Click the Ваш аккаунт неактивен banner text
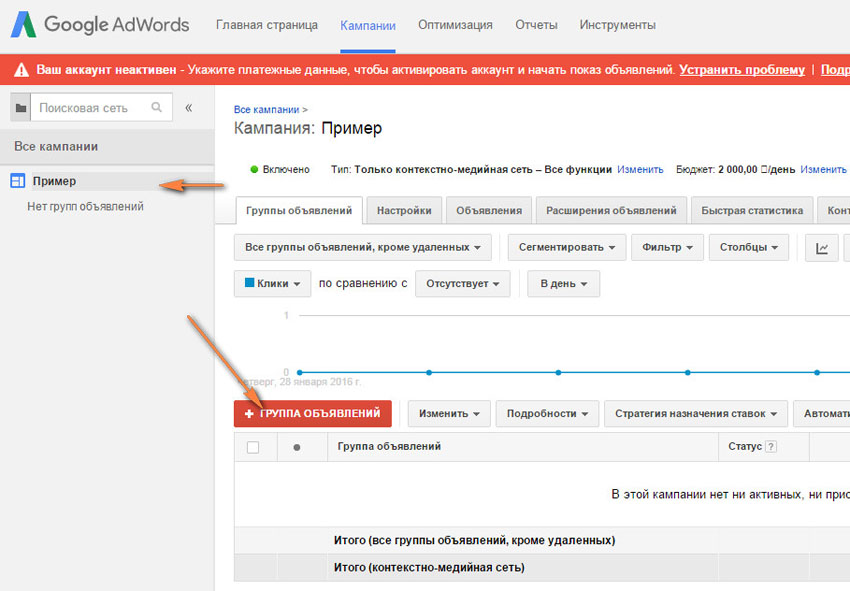850x591 pixels. pyautogui.click(x=106, y=70)
